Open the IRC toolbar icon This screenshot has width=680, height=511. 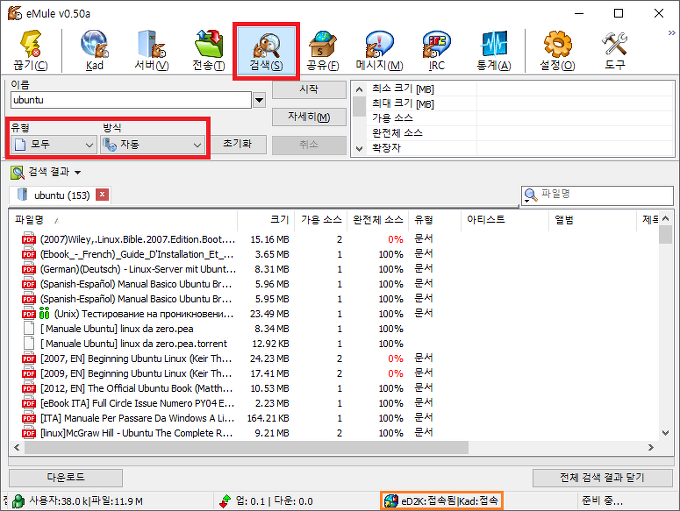click(436, 50)
